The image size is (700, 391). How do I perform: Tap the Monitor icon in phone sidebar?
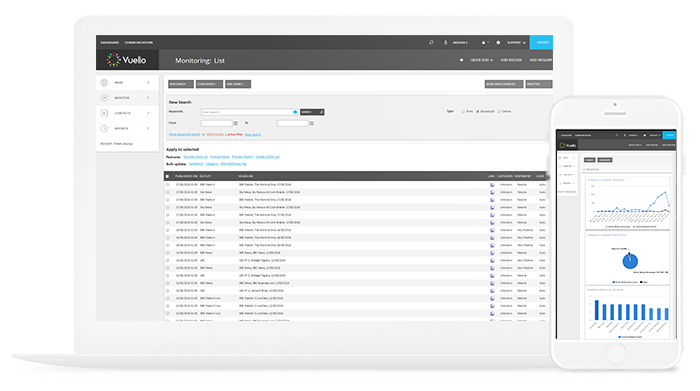(x=561, y=166)
